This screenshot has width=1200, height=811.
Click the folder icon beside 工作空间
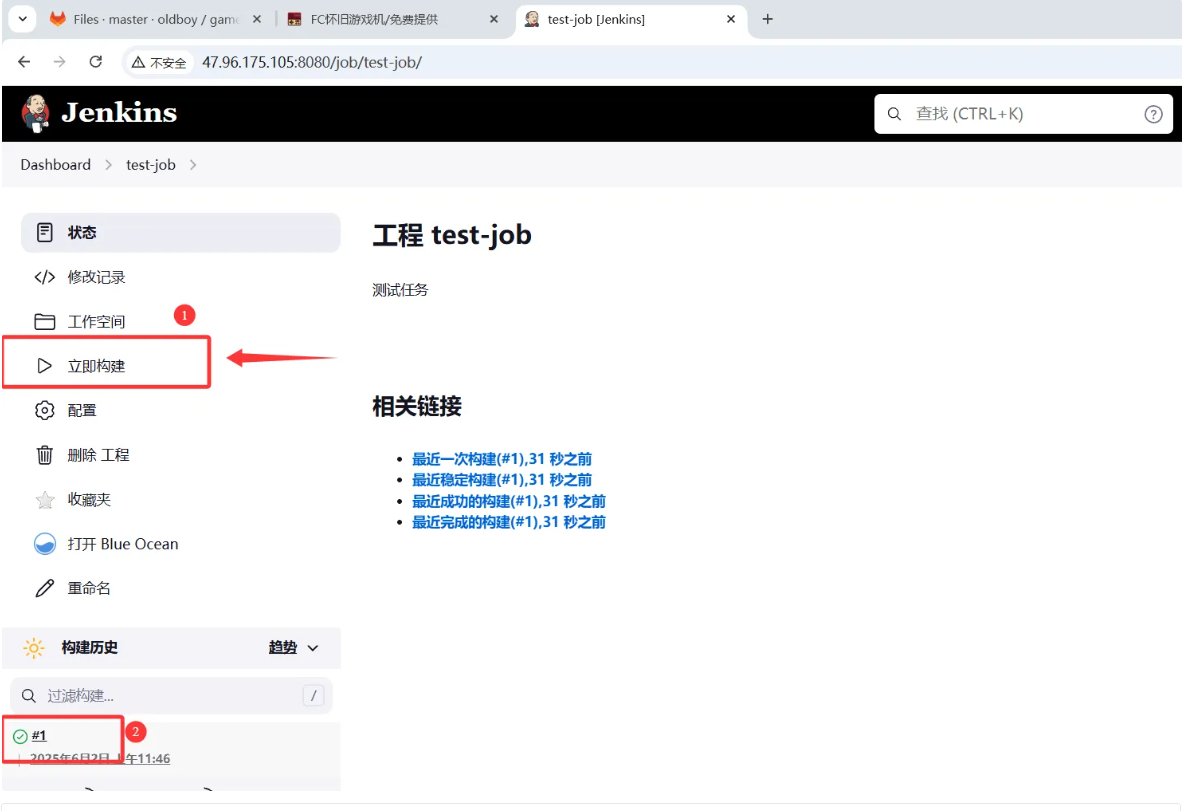(x=44, y=322)
